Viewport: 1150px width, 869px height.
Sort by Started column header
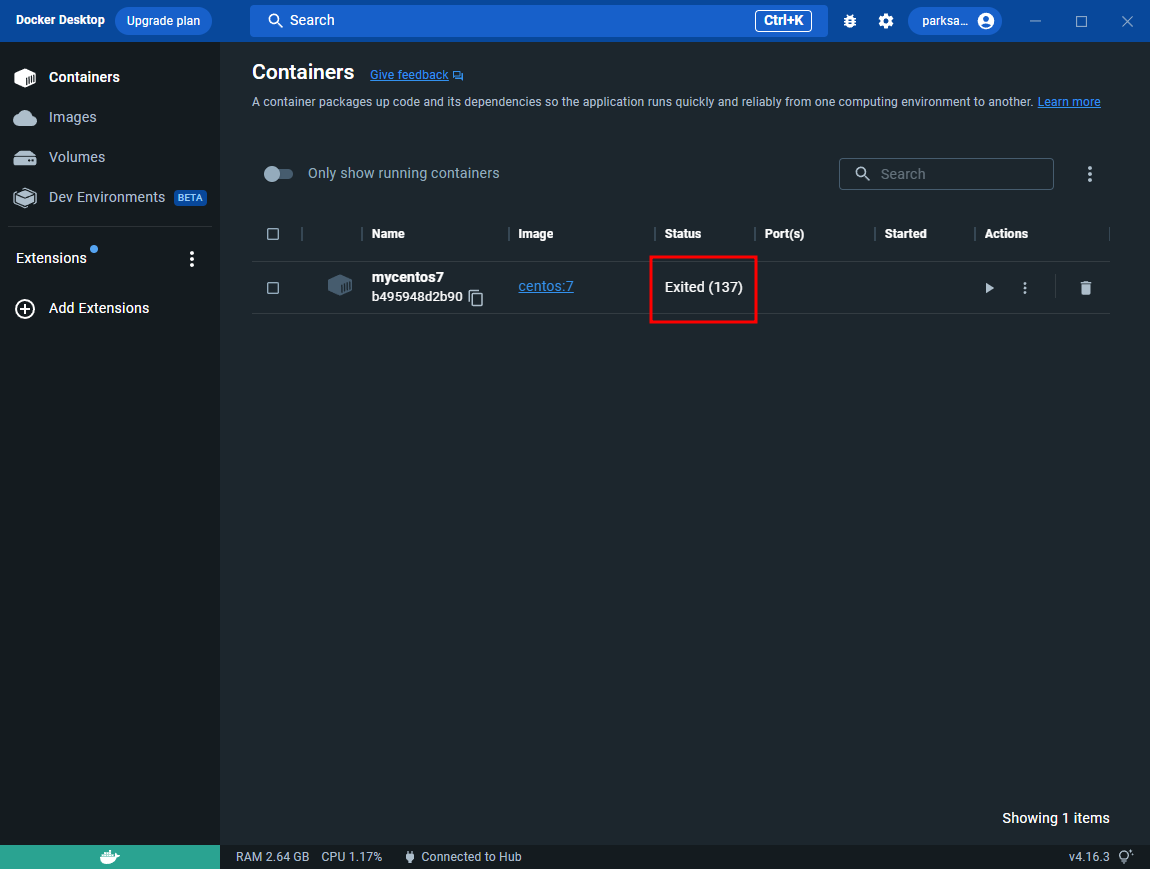(x=905, y=234)
